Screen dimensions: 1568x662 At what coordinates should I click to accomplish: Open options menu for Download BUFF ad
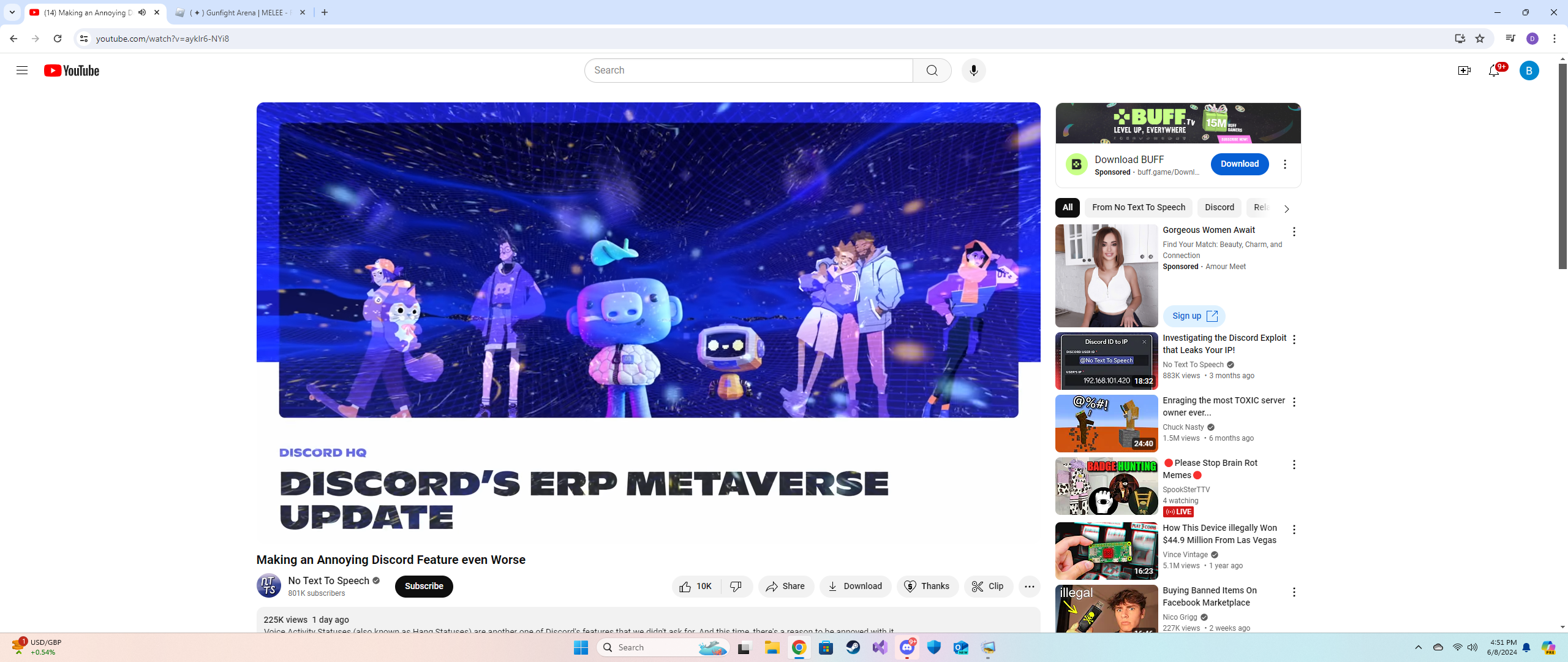[1285, 164]
